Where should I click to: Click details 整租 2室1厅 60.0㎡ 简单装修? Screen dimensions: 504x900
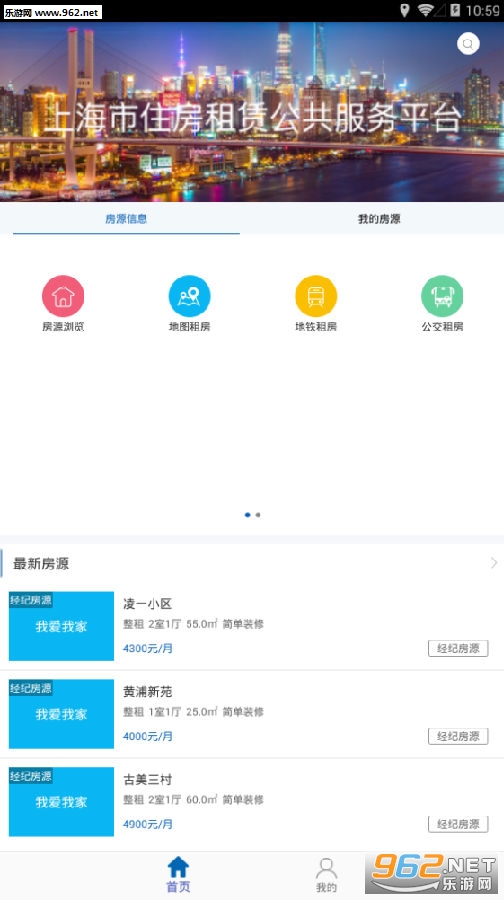(193, 800)
